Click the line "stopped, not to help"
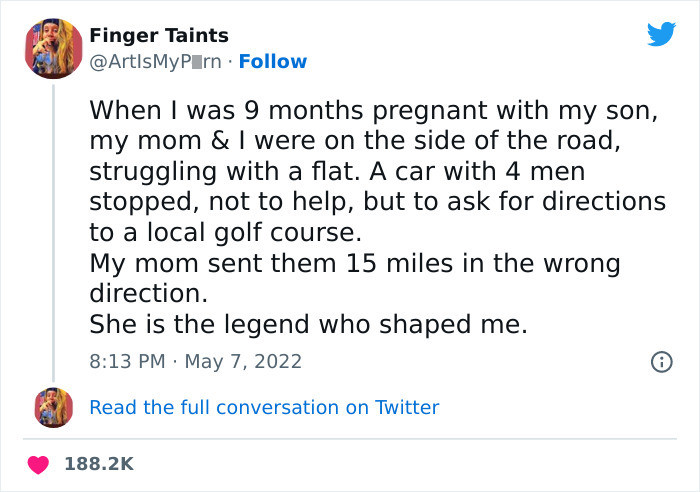This screenshot has width=700, height=492. pos(377,202)
